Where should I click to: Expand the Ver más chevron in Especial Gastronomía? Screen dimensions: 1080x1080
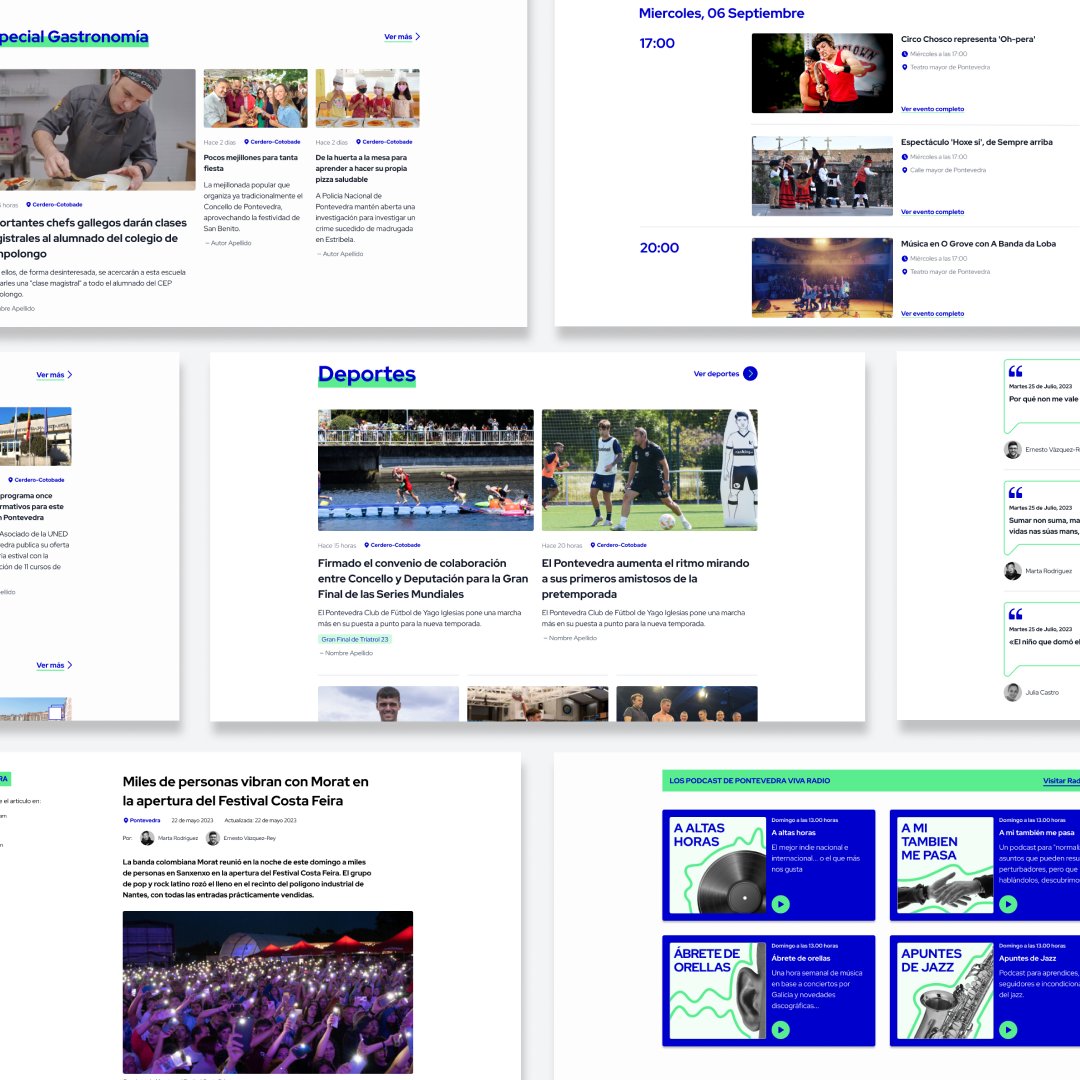pos(417,36)
